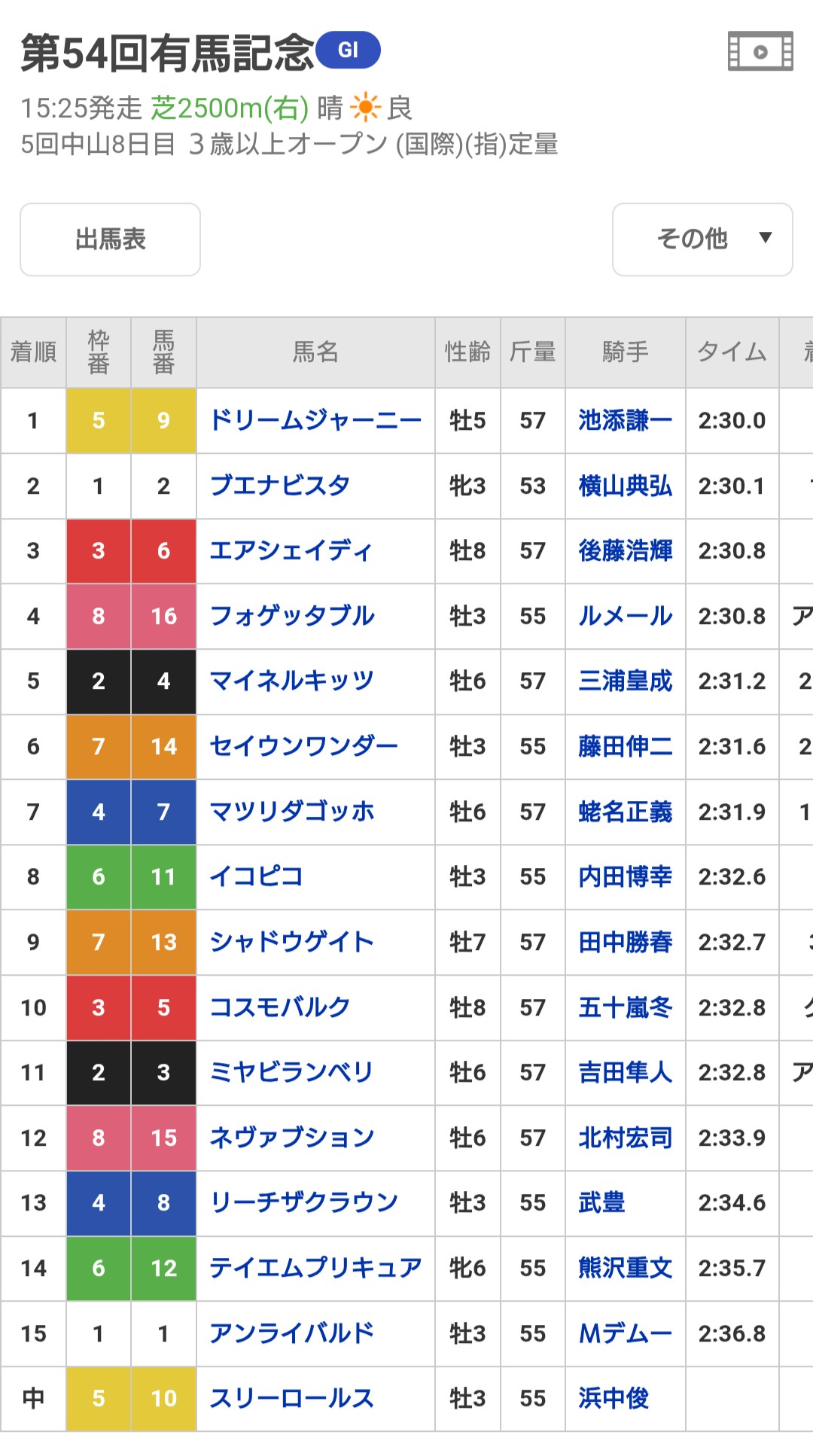813x1456 pixels.
Task: Click the 着順 column header
Action: coord(33,352)
